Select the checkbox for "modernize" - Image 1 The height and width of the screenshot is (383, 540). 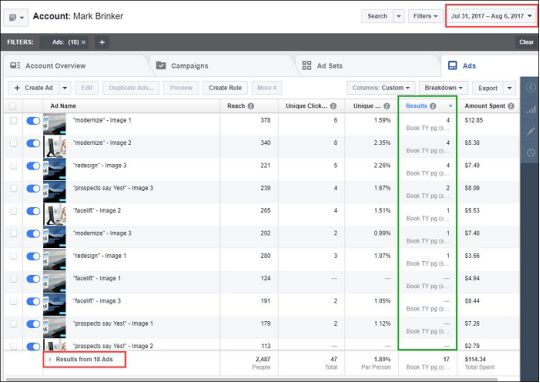[13, 121]
